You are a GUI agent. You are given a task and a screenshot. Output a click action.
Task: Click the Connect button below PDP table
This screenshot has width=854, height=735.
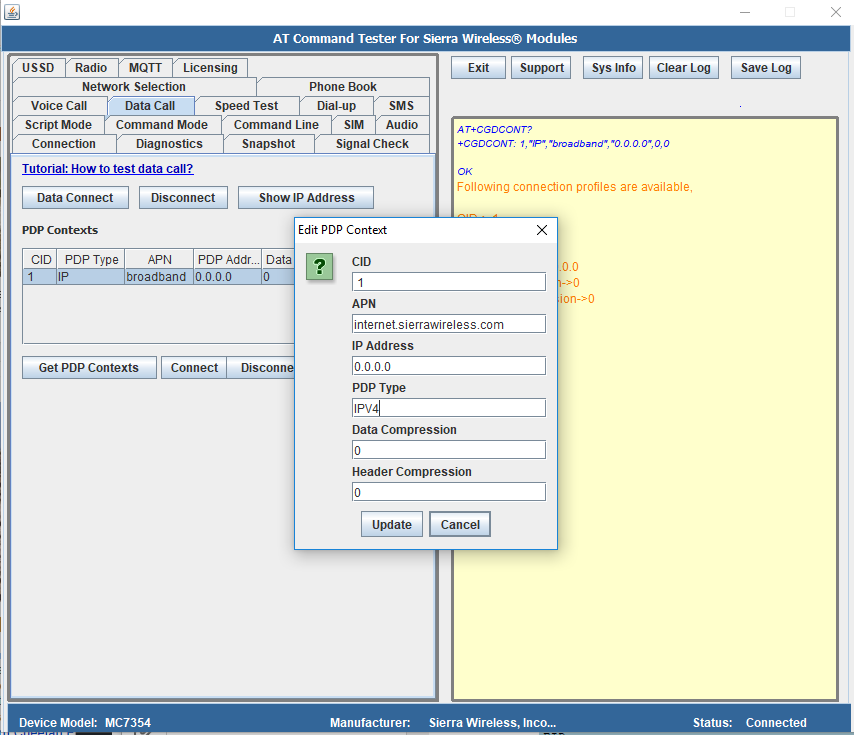click(x=194, y=368)
